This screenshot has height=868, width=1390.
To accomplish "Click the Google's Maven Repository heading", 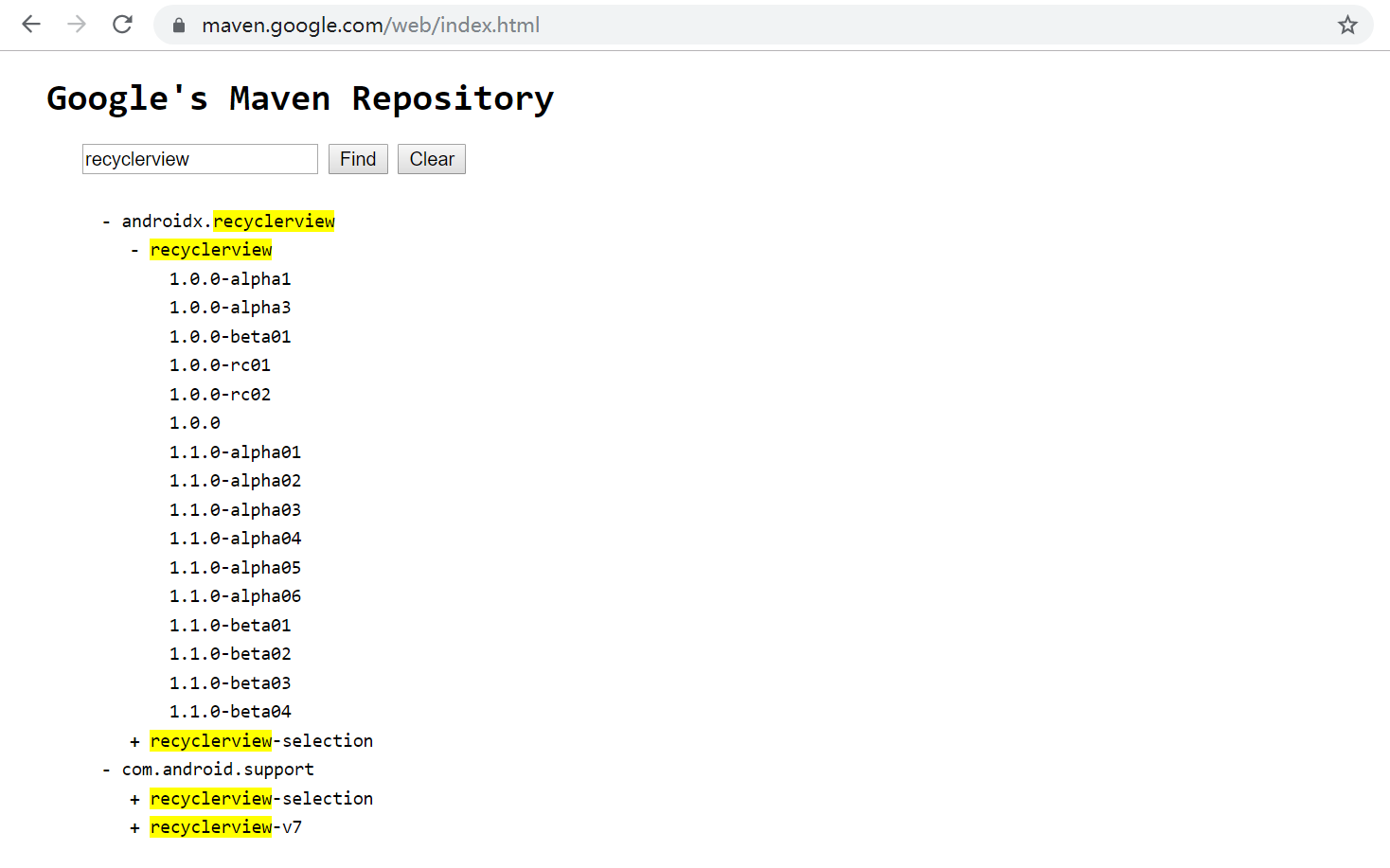I will click(300, 98).
